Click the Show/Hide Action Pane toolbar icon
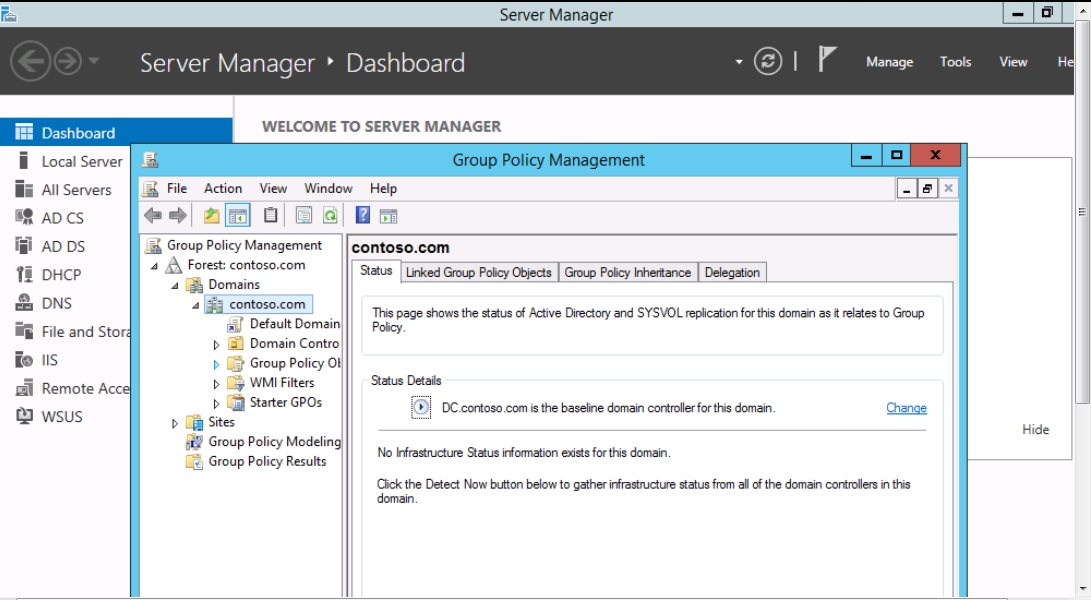This screenshot has height=600, width=1091. pos(388,216)
